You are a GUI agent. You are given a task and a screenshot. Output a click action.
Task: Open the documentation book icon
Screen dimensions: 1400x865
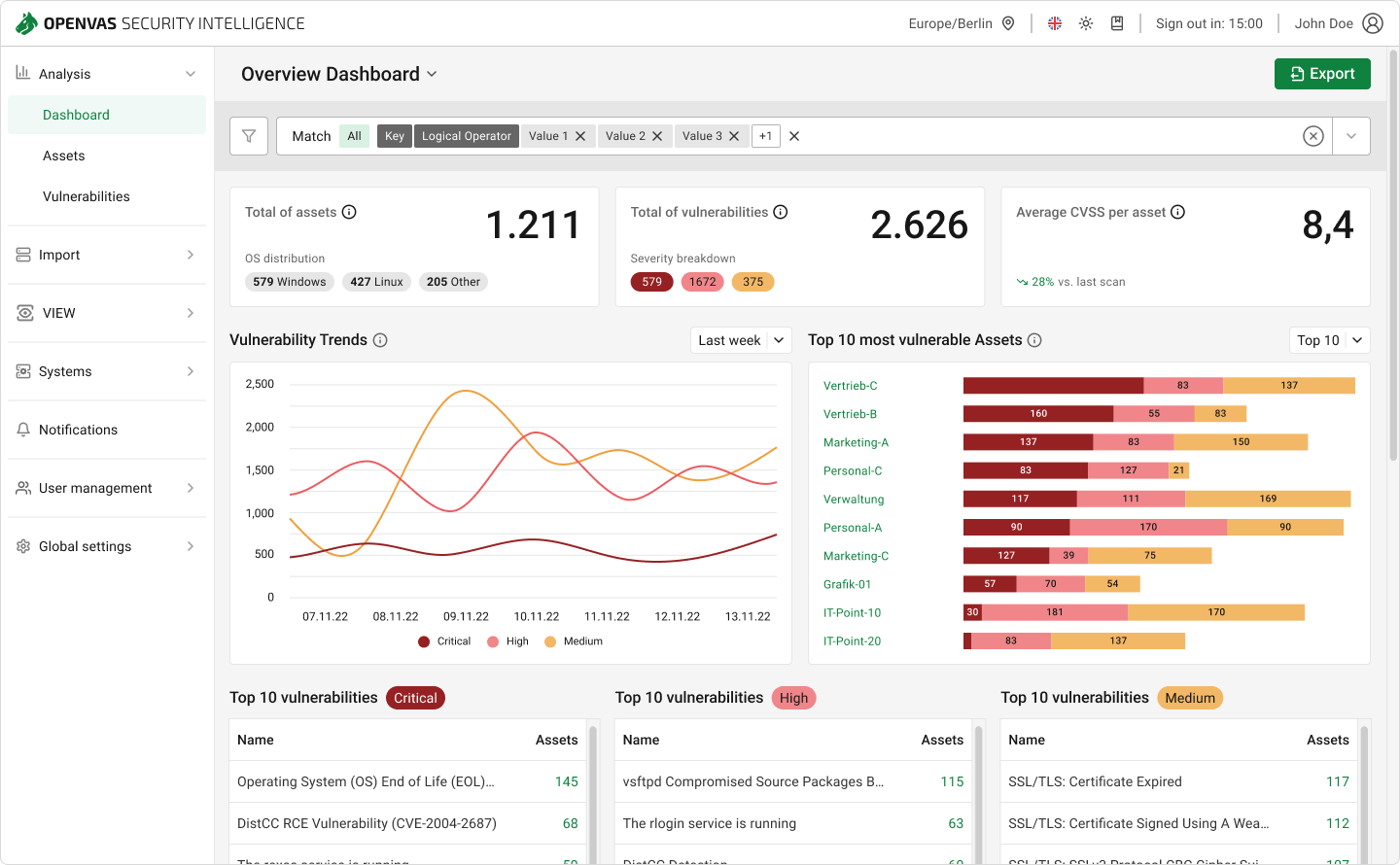(x=1117, y=23)
